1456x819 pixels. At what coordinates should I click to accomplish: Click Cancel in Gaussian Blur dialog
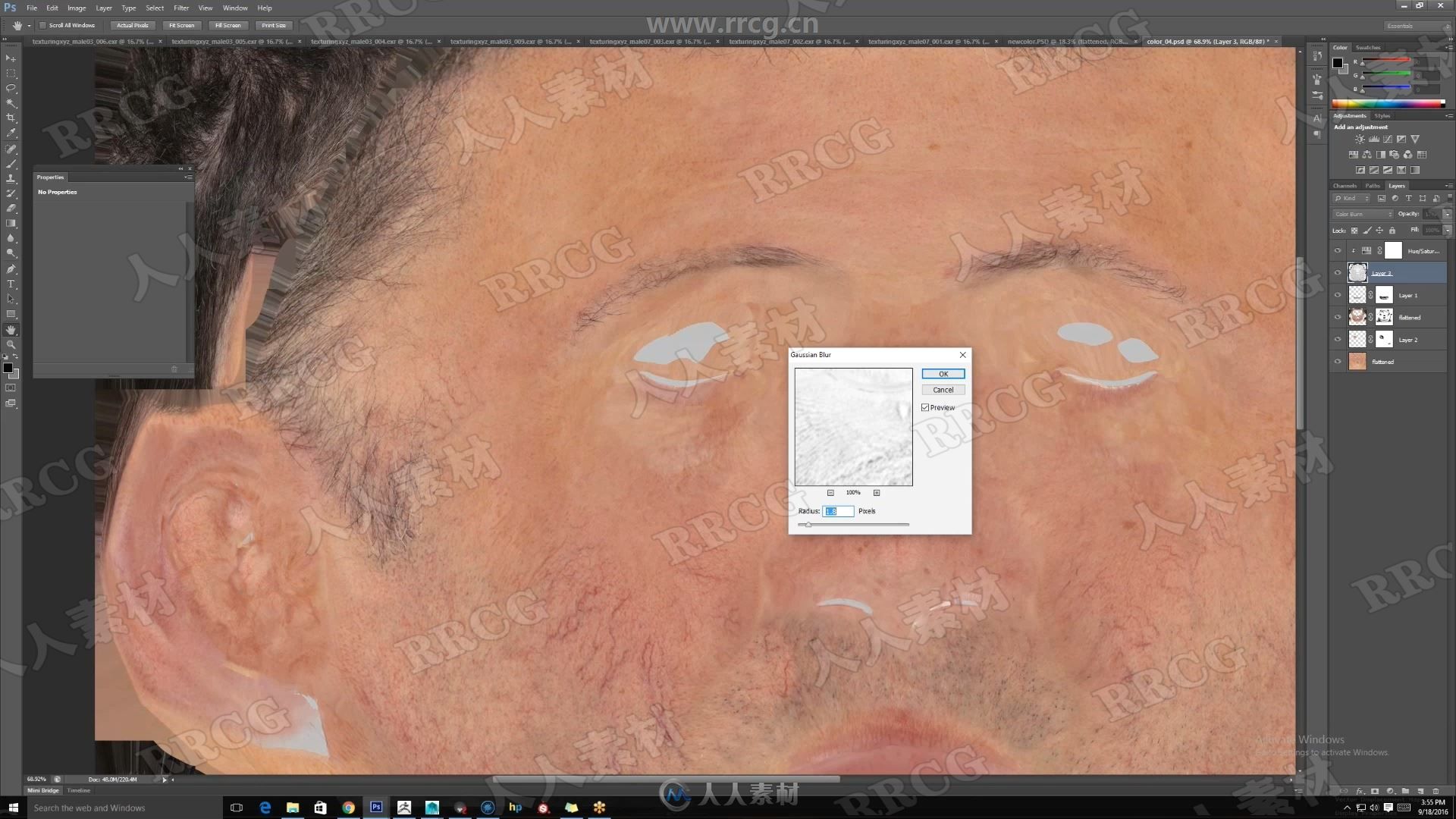(x=943, y=390)
